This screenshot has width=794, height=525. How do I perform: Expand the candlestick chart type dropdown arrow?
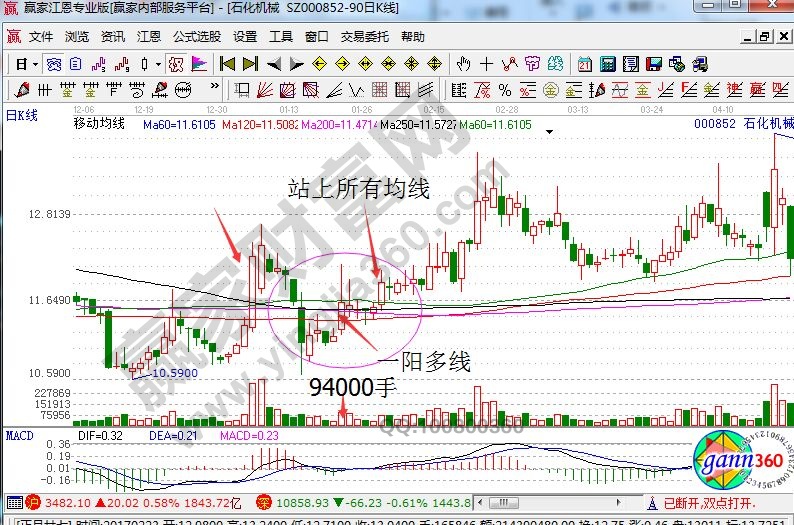click(x=158, y=64)
